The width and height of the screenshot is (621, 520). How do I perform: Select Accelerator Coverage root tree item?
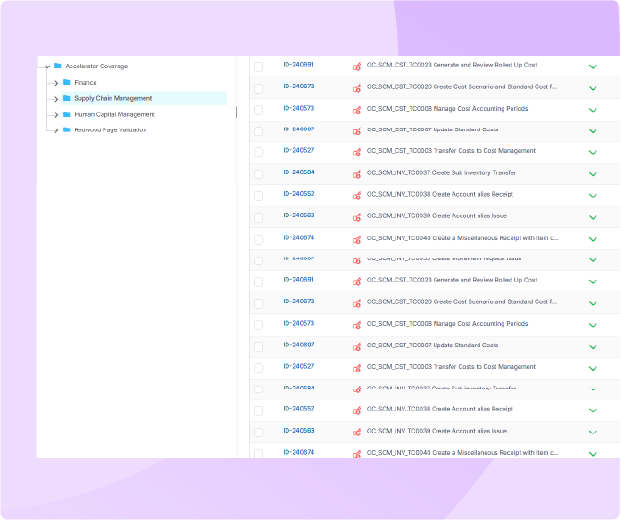(x=96, y=66)
